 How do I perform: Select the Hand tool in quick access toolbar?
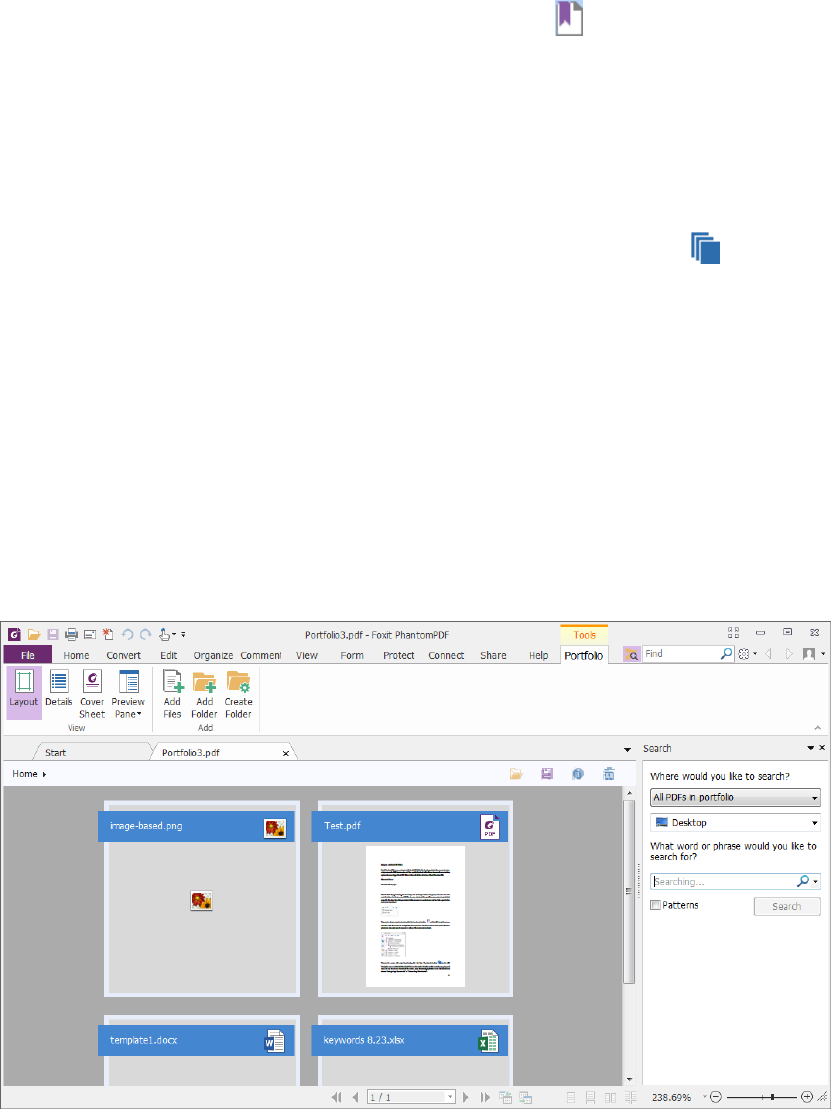(x=164, y=634)
